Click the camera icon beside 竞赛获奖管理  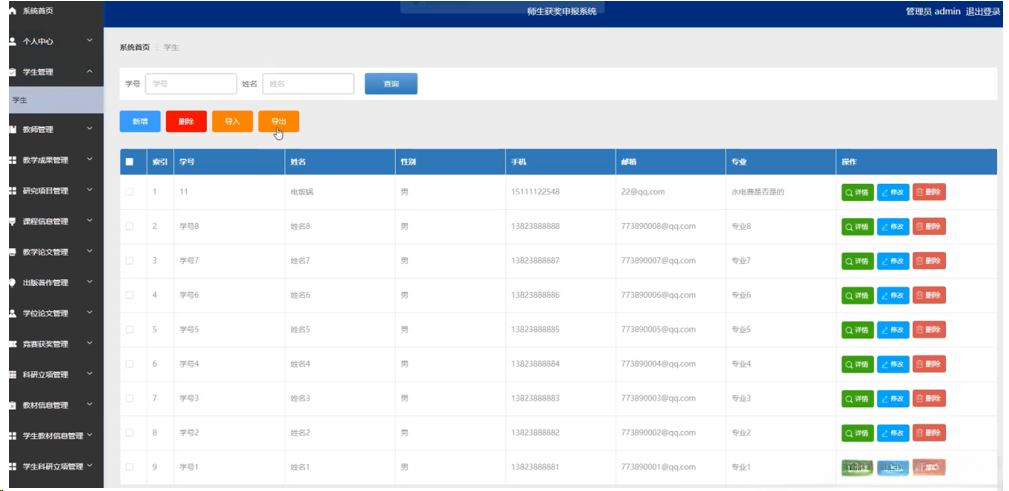pos(12,344)
